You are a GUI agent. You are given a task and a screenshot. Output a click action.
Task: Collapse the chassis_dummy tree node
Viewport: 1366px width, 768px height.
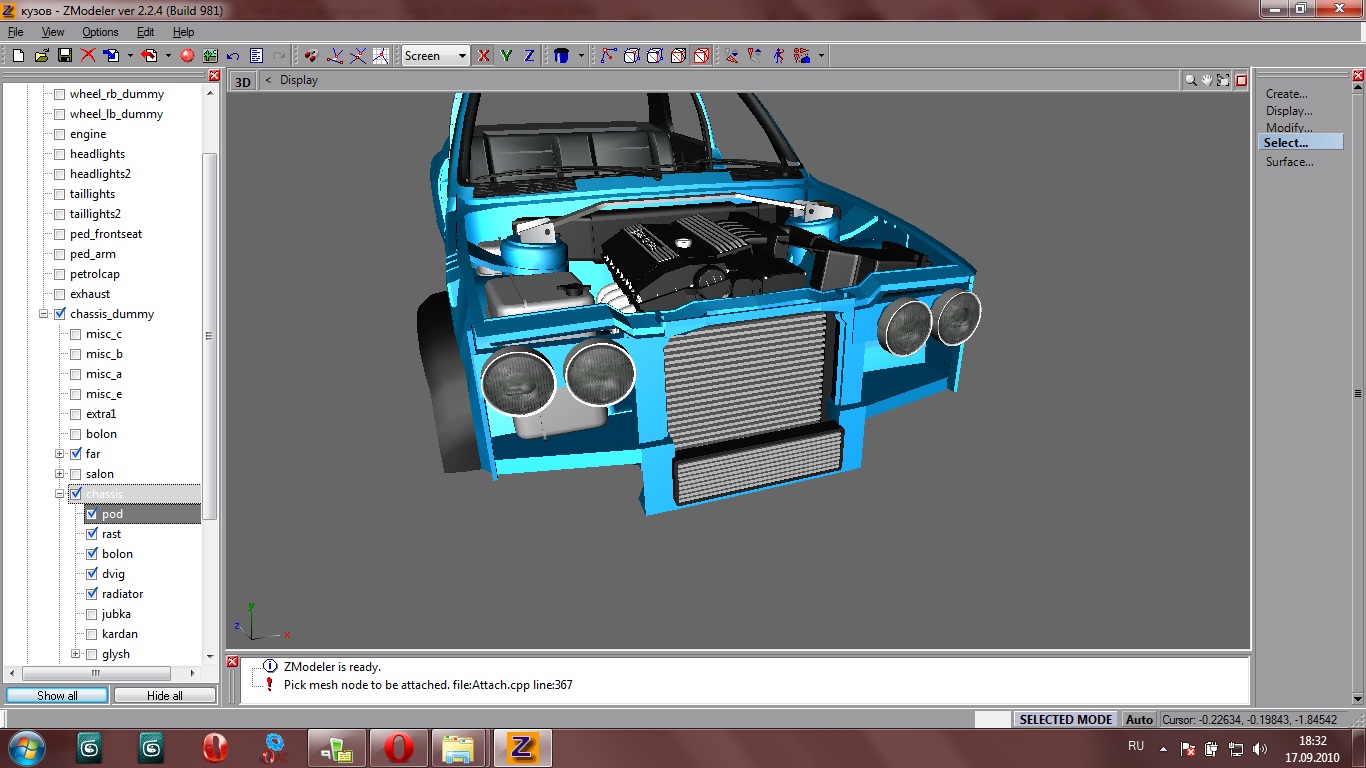44,314
